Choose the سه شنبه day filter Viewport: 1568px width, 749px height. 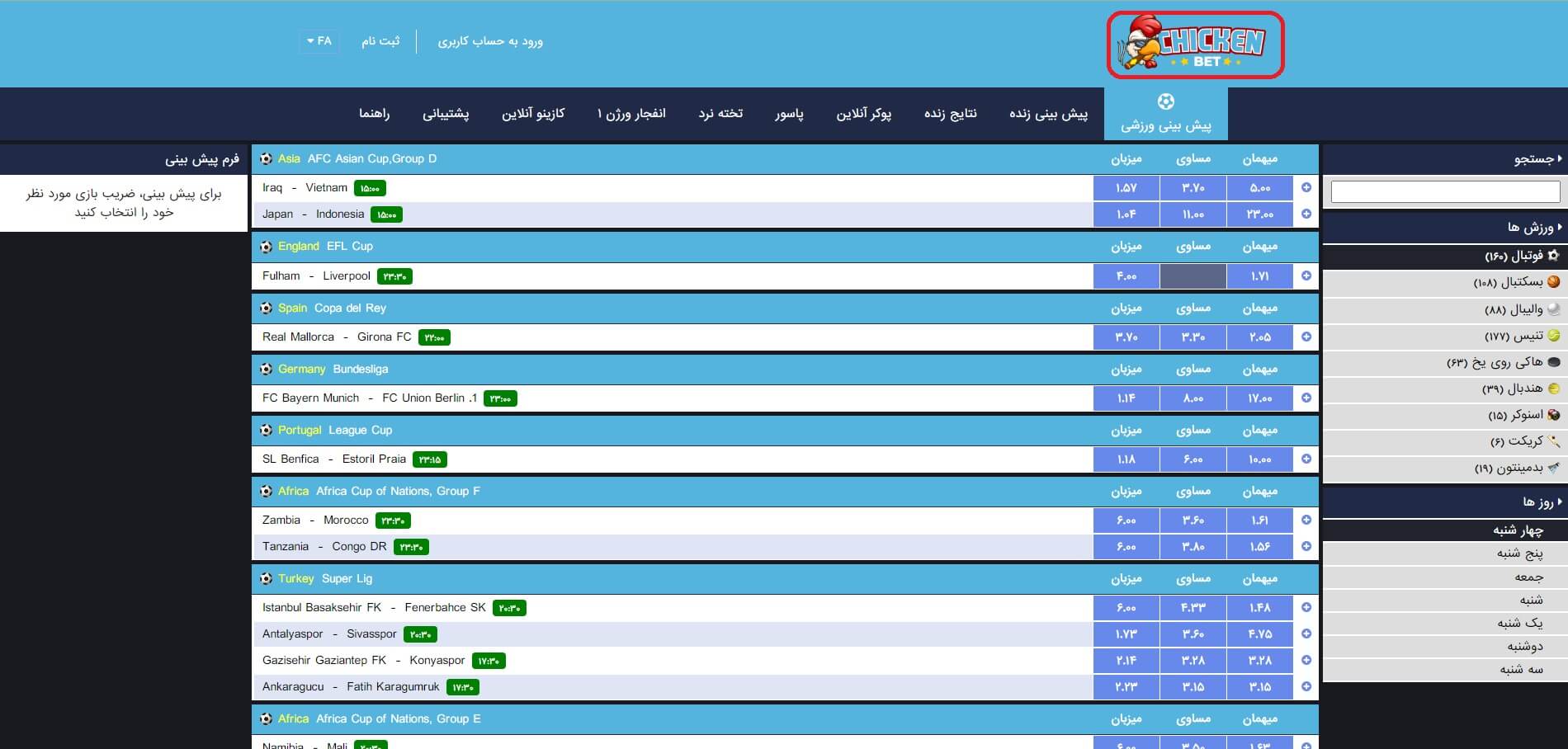pyautogui.click(x=1445, y=669)
